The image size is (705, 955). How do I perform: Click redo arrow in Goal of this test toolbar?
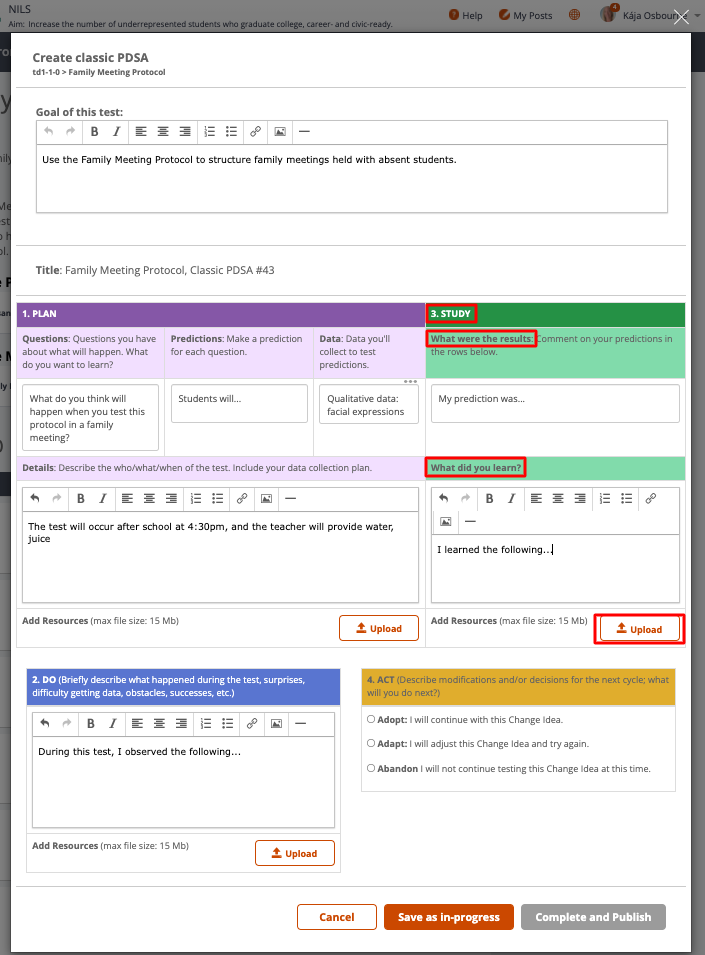tap(71, 132)
